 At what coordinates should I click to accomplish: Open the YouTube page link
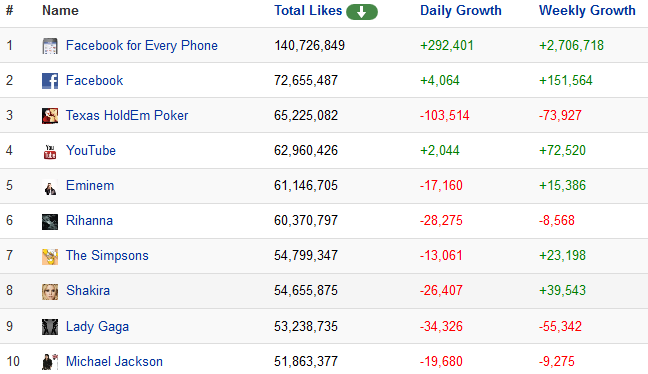click(x=91, y=150)
